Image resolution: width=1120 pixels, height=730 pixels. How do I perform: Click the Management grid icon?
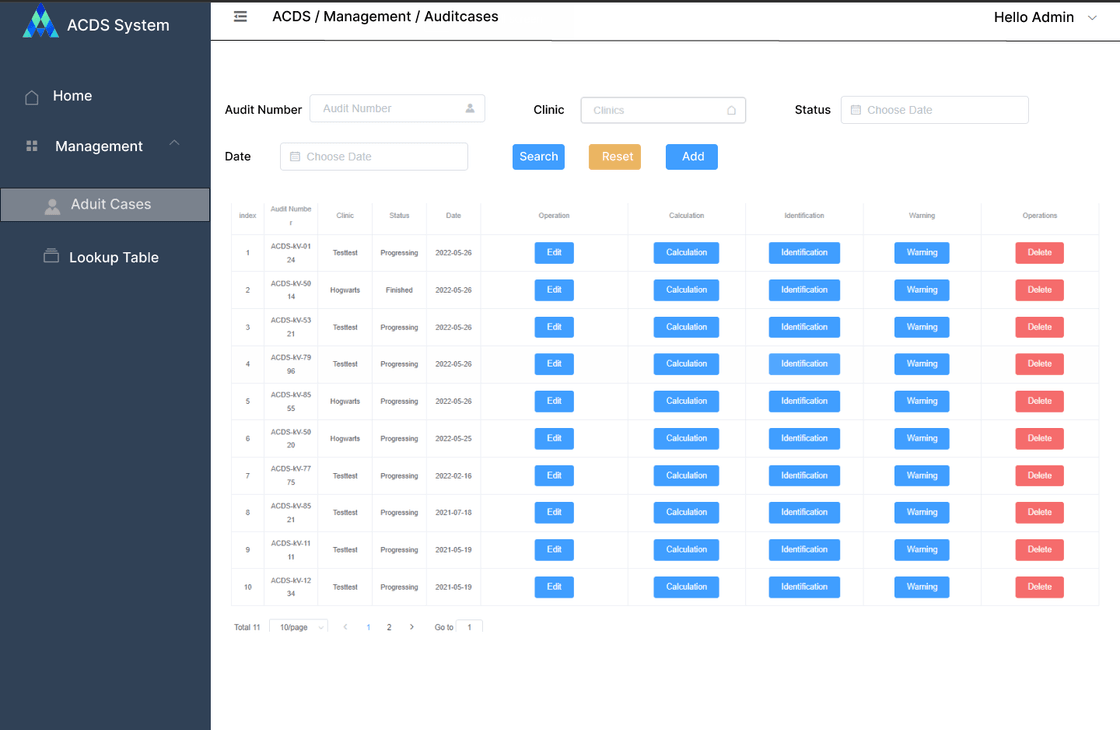pos(32,146)
